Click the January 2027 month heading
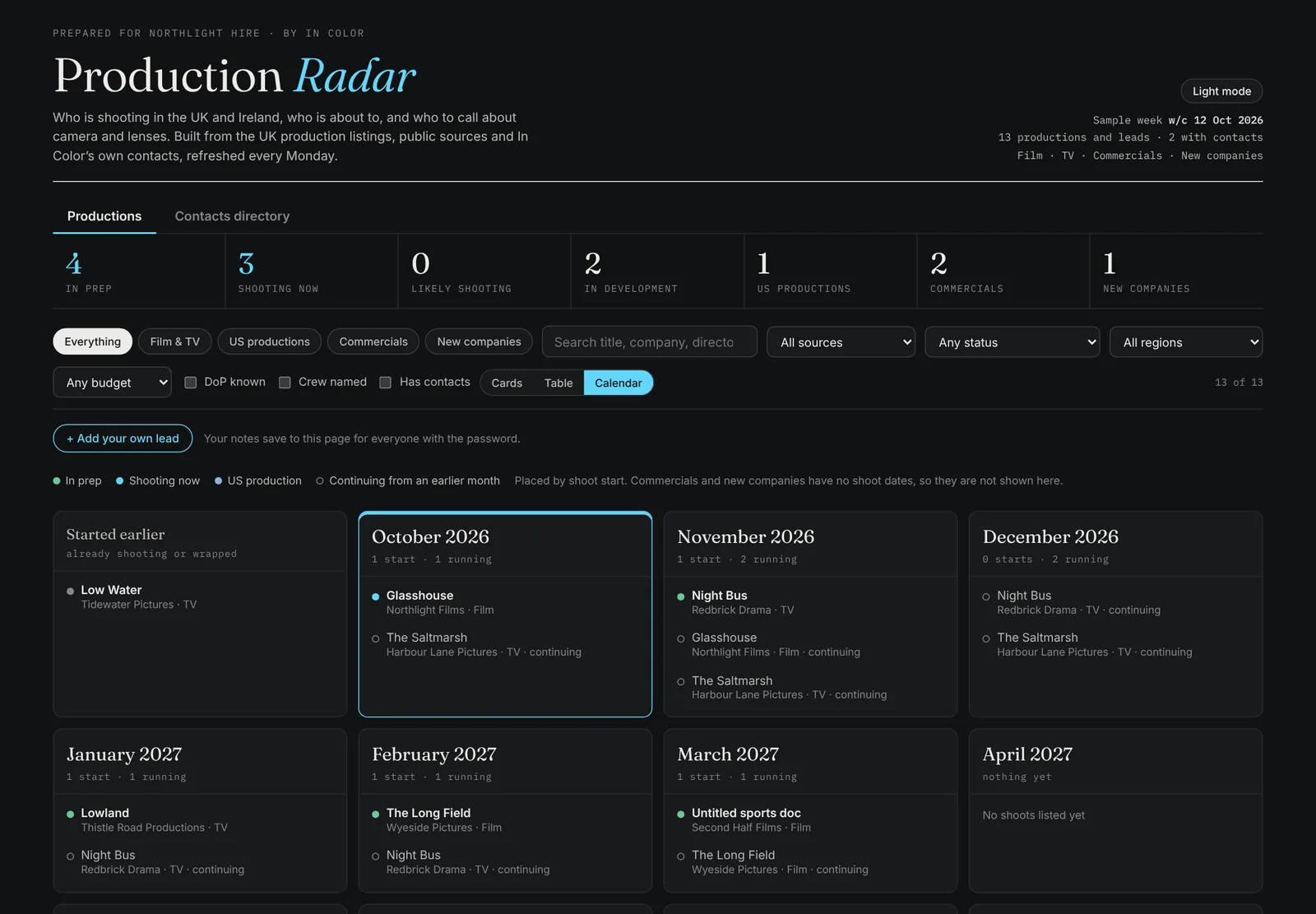The image size is (1316, 914). coord(124,754)
